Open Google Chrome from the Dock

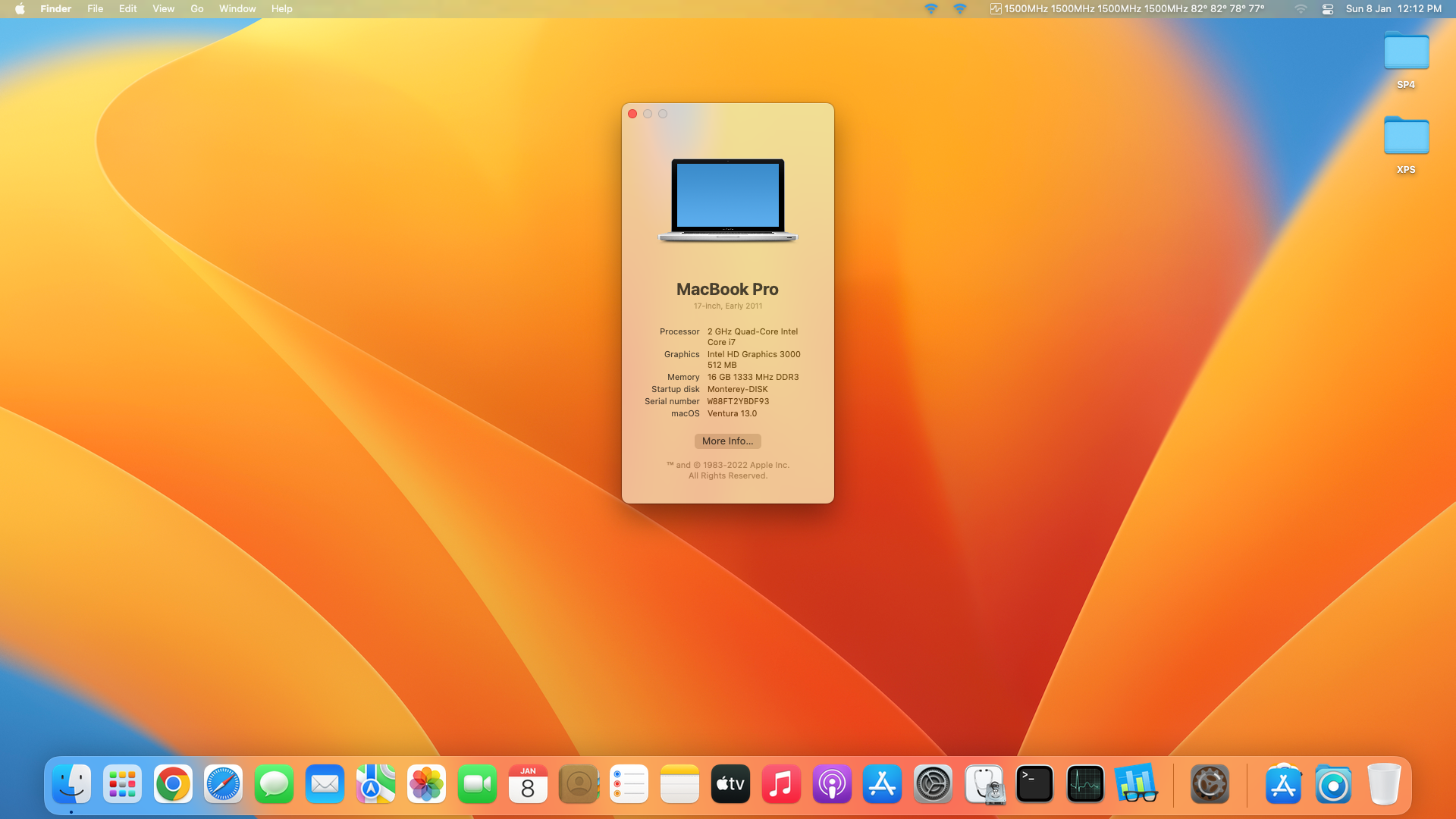(173, 784)
